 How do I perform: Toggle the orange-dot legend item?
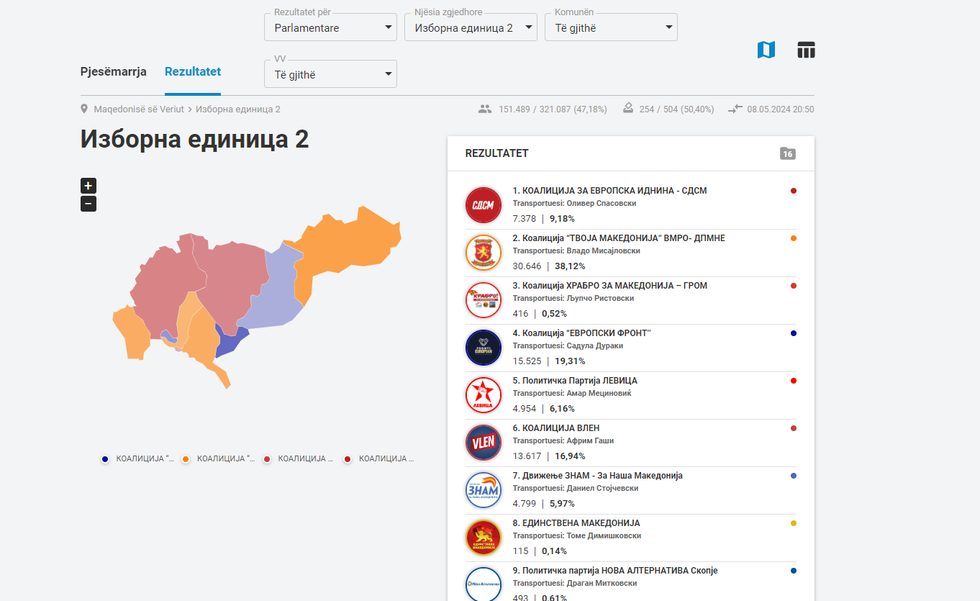(x=220, y=459)
